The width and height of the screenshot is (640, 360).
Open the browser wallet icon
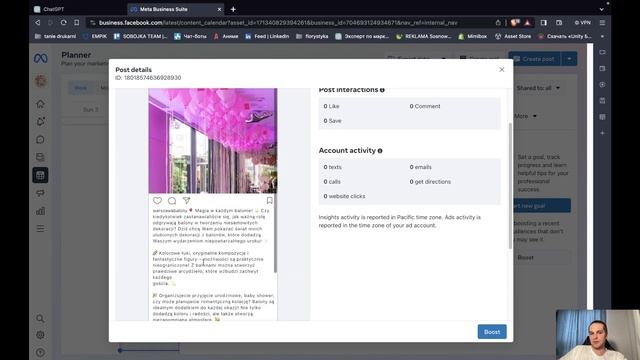click(x=559, y=23)
